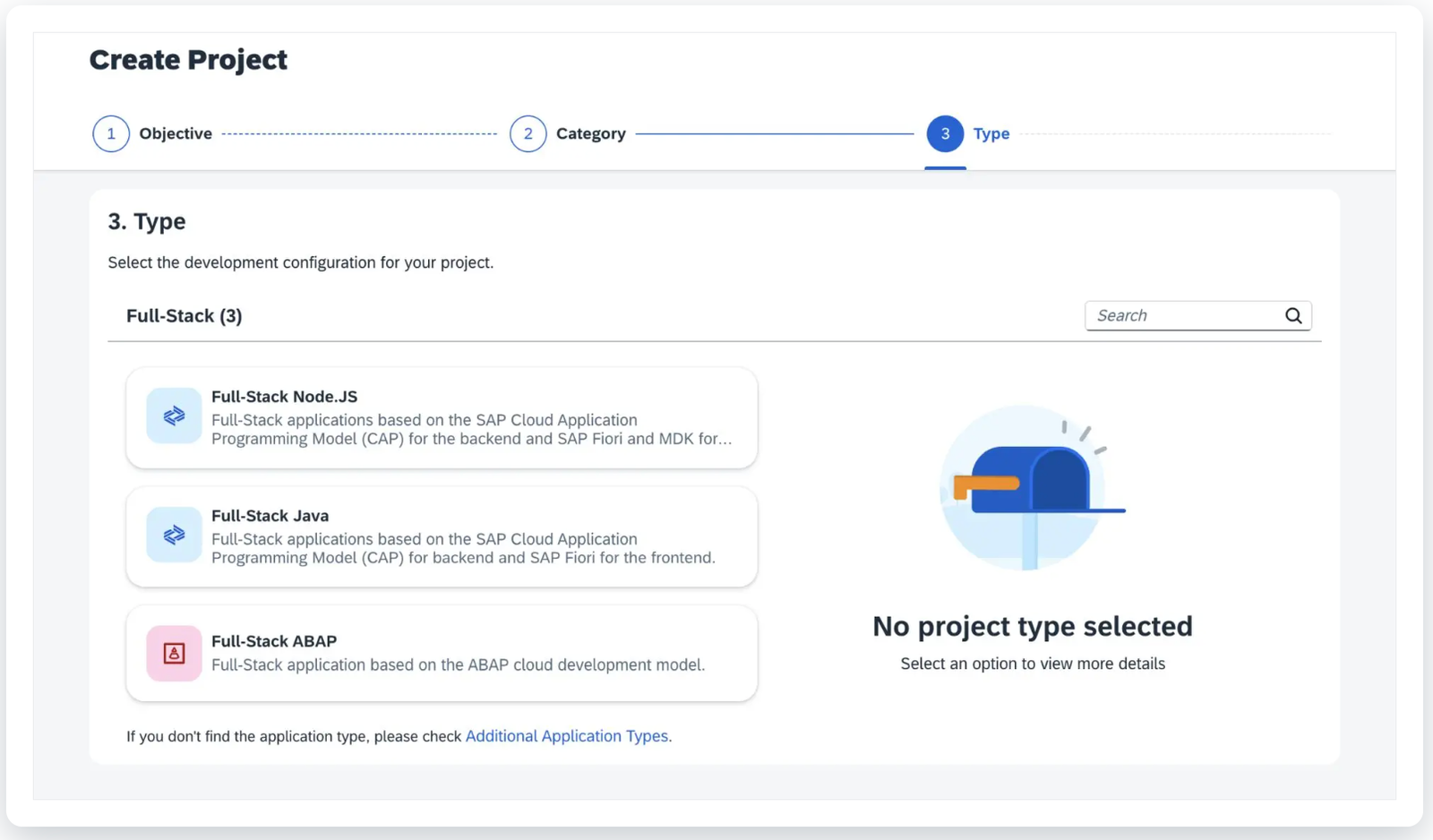Viewport: 1433px width, 840px height.
Task: Click the step 2 circle in wizard
Action: (528, 133)
